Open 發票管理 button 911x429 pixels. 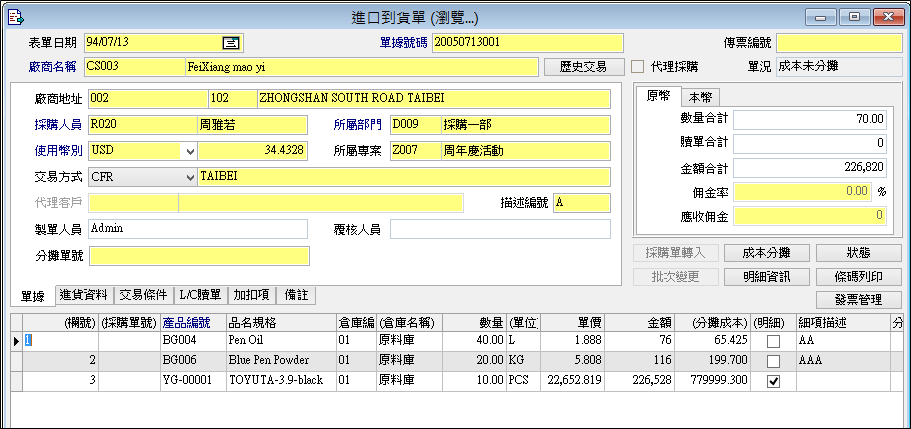click(859, 299)
